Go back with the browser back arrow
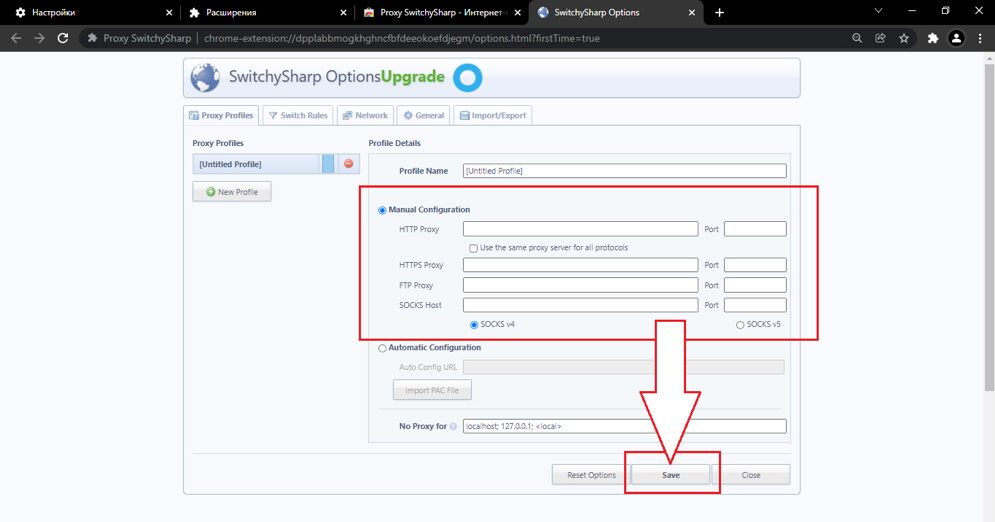This screenshot has width=995, height=522. pyautogui.click(x=16, y=38)
